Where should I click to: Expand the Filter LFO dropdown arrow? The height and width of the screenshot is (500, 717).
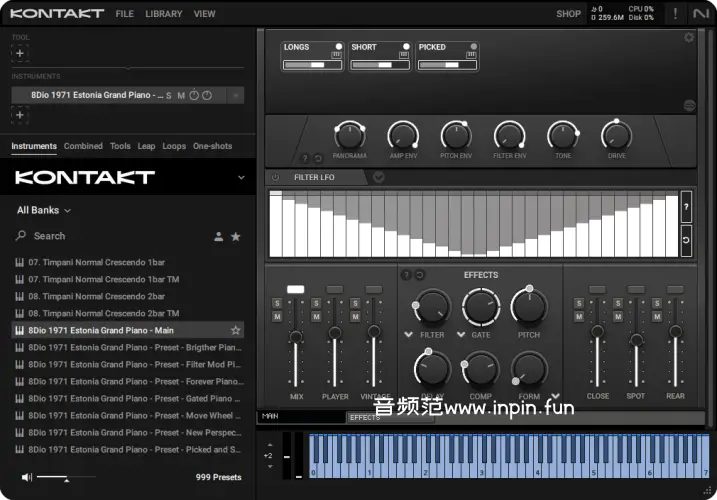[378, 178]
